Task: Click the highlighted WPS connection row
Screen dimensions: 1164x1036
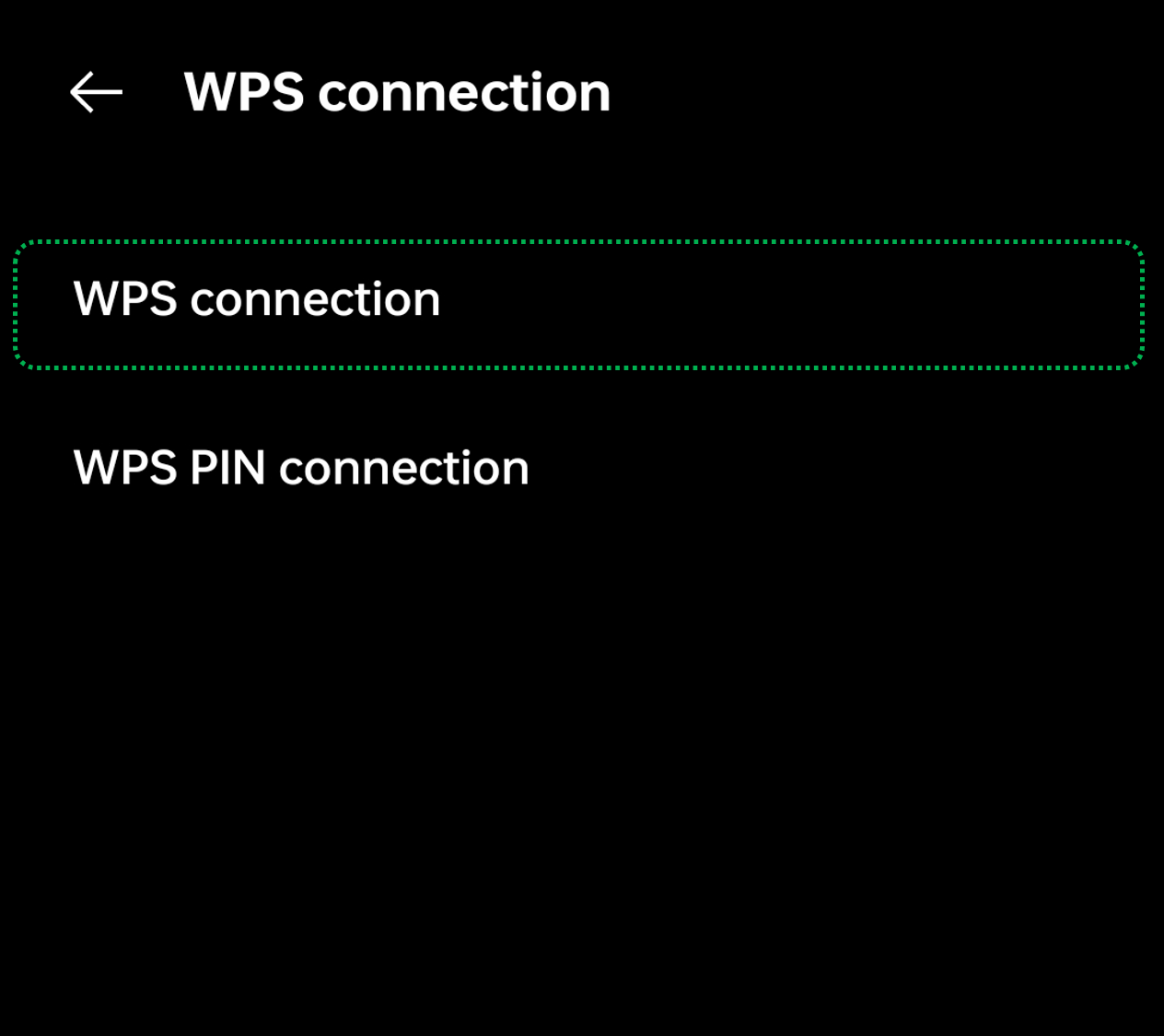Action: [578, 304]
